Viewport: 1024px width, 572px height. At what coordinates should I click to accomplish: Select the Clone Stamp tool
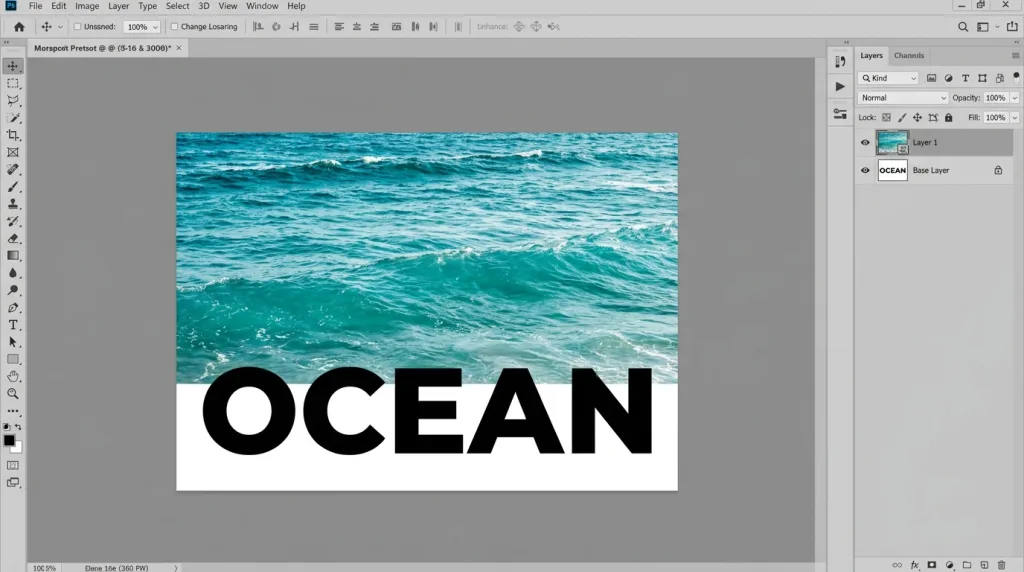tap(13, 204)
